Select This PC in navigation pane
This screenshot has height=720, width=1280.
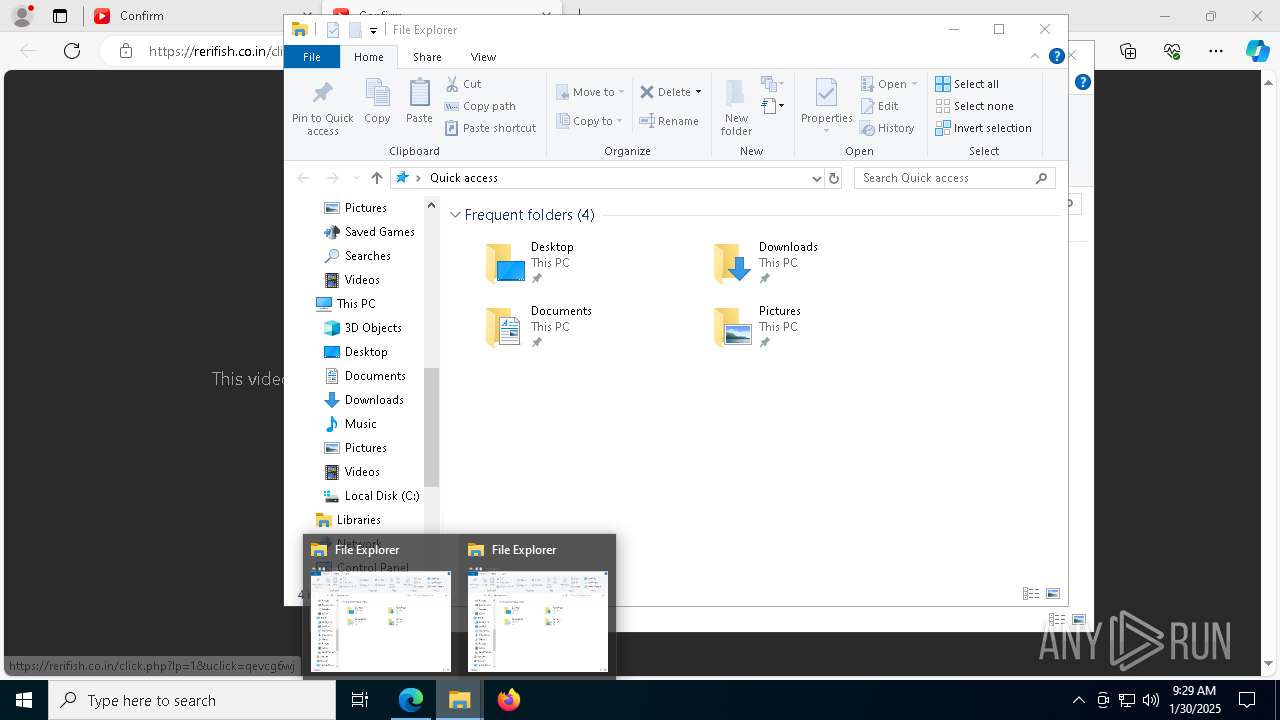pos(346,304)
